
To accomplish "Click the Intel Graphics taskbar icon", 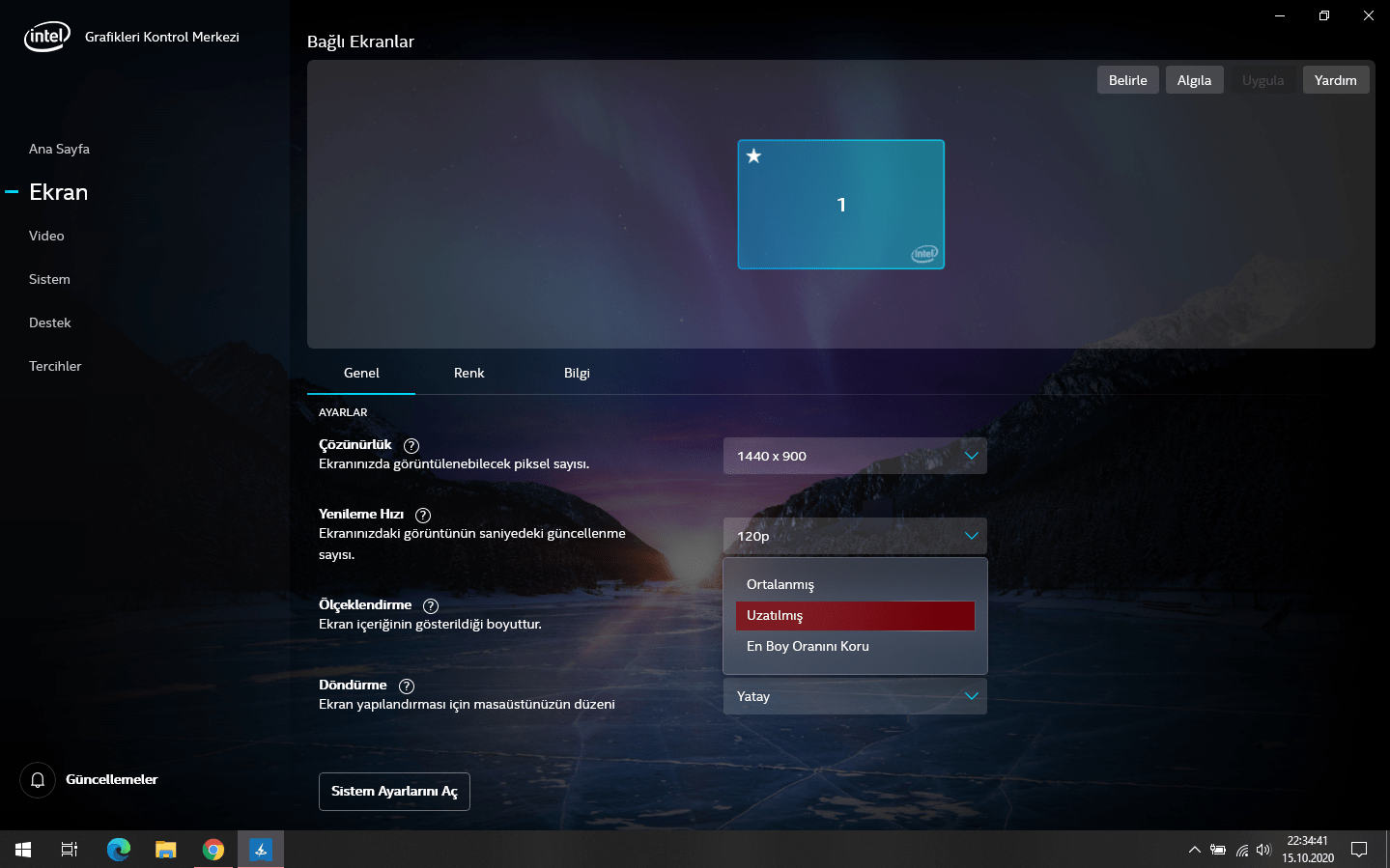I will [261, 850].
